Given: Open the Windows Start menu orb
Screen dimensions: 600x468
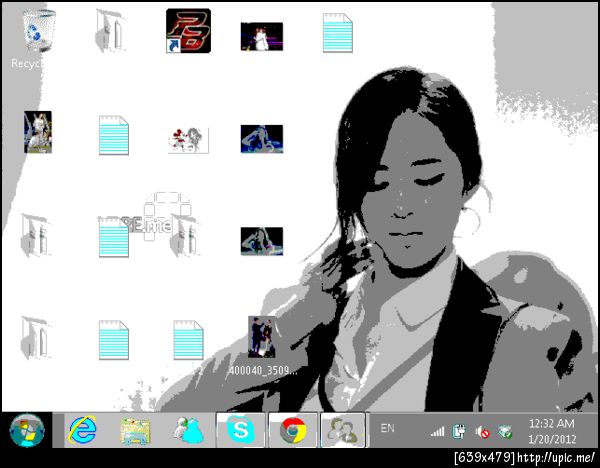Looking at the screenshot, I should [x=27, y=430].
